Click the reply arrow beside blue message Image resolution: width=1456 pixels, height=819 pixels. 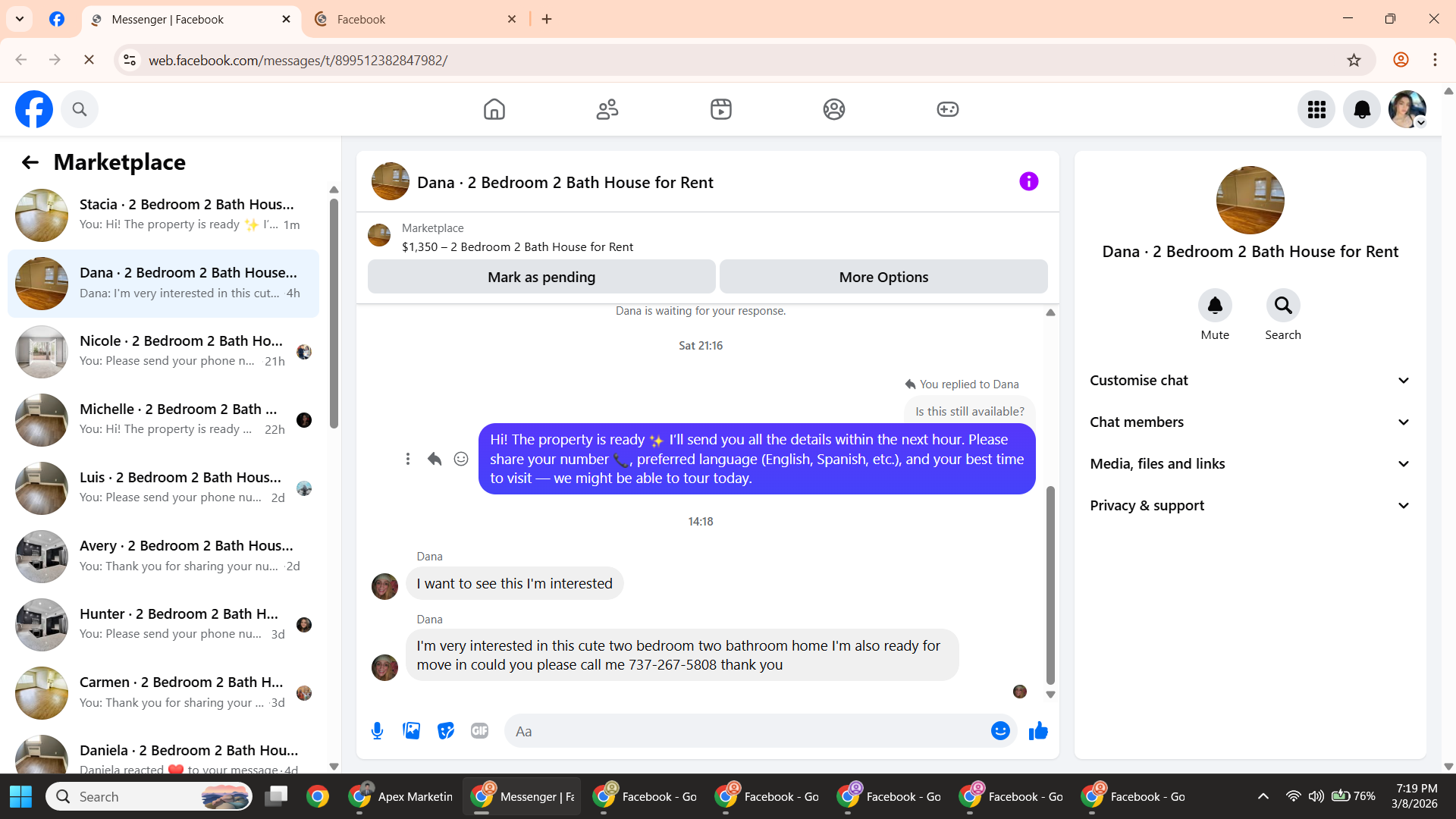point(435,459)
